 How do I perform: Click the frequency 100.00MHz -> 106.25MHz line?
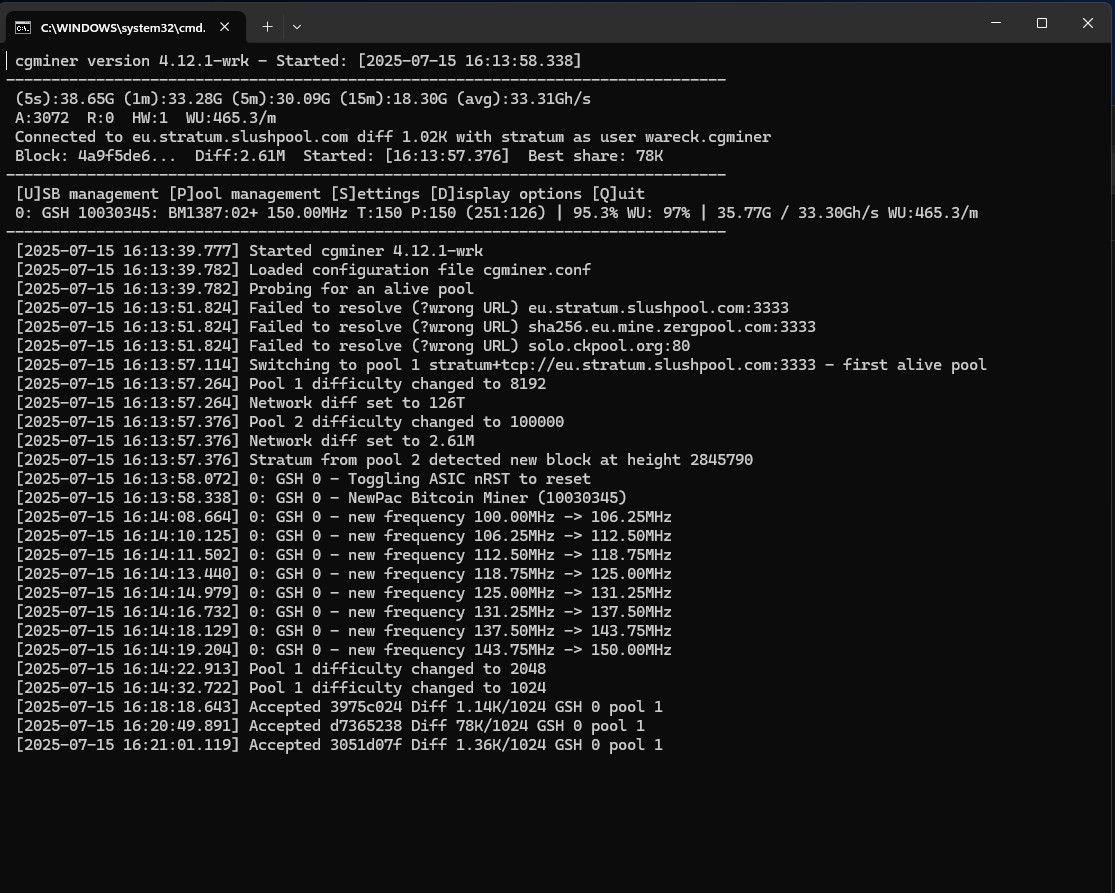pyautogui.click(x=343, y=518)
